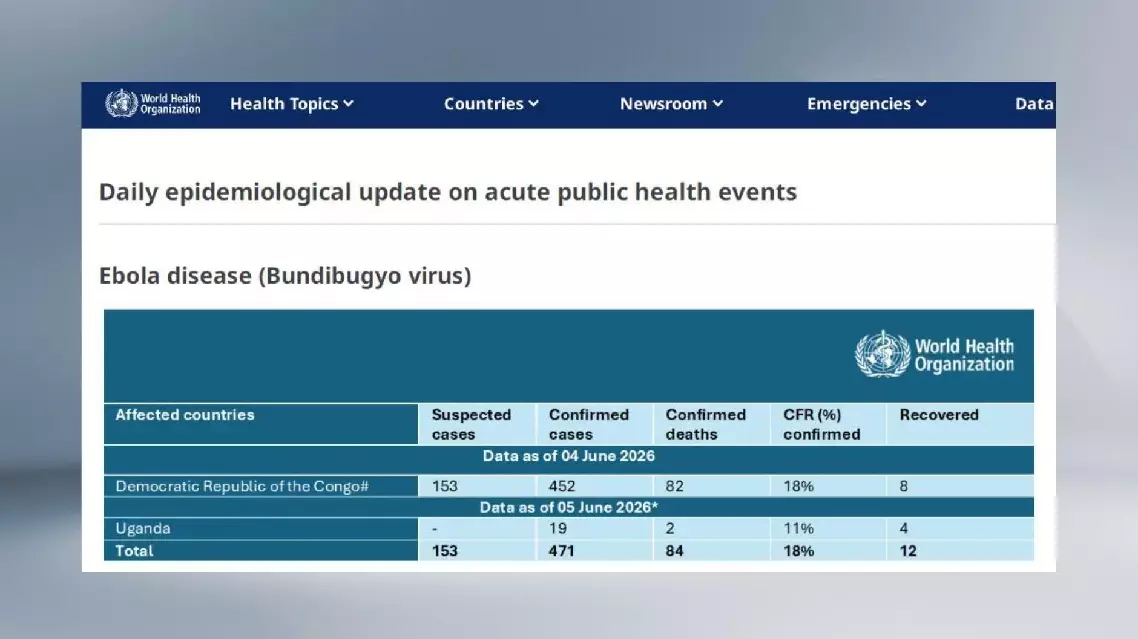Click the WHO logo in the navigation bar
1138x639 pixels.
coord(152,104)
